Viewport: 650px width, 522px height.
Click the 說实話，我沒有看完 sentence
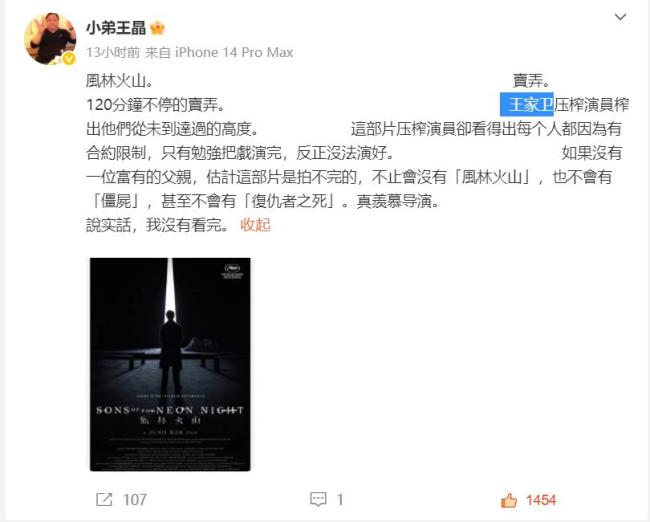tap(158, 225)
